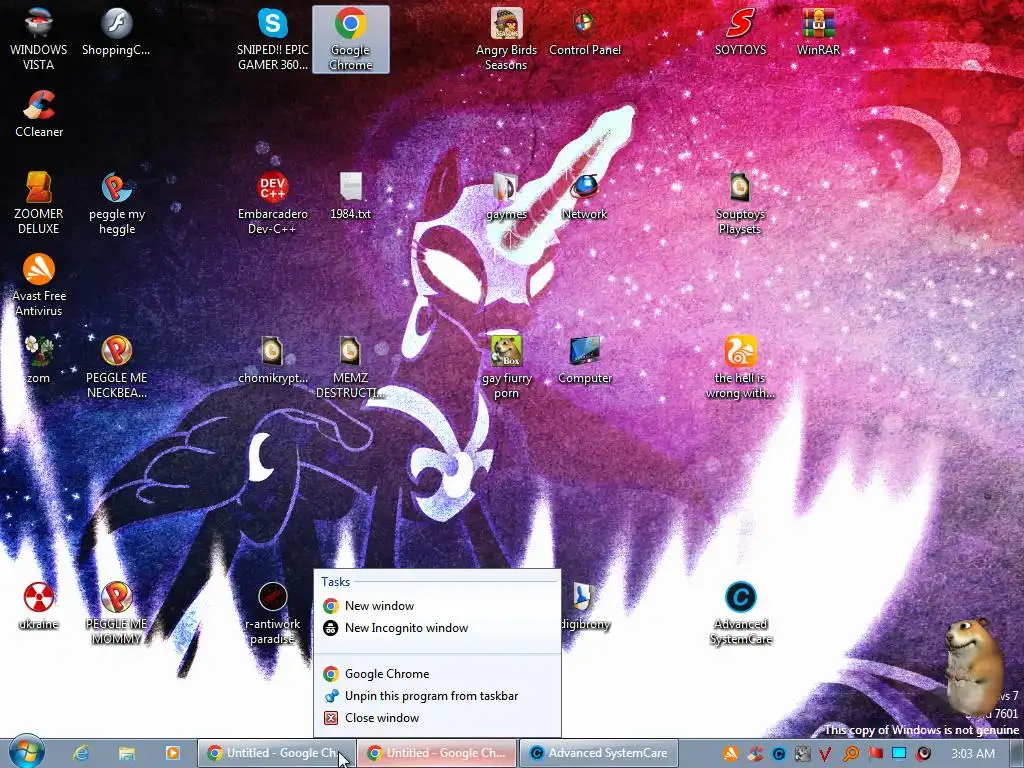Select the Network desktop icon
Image resolution: width=1024 pixels, height=768 pixels.
[x=584, y=196]
